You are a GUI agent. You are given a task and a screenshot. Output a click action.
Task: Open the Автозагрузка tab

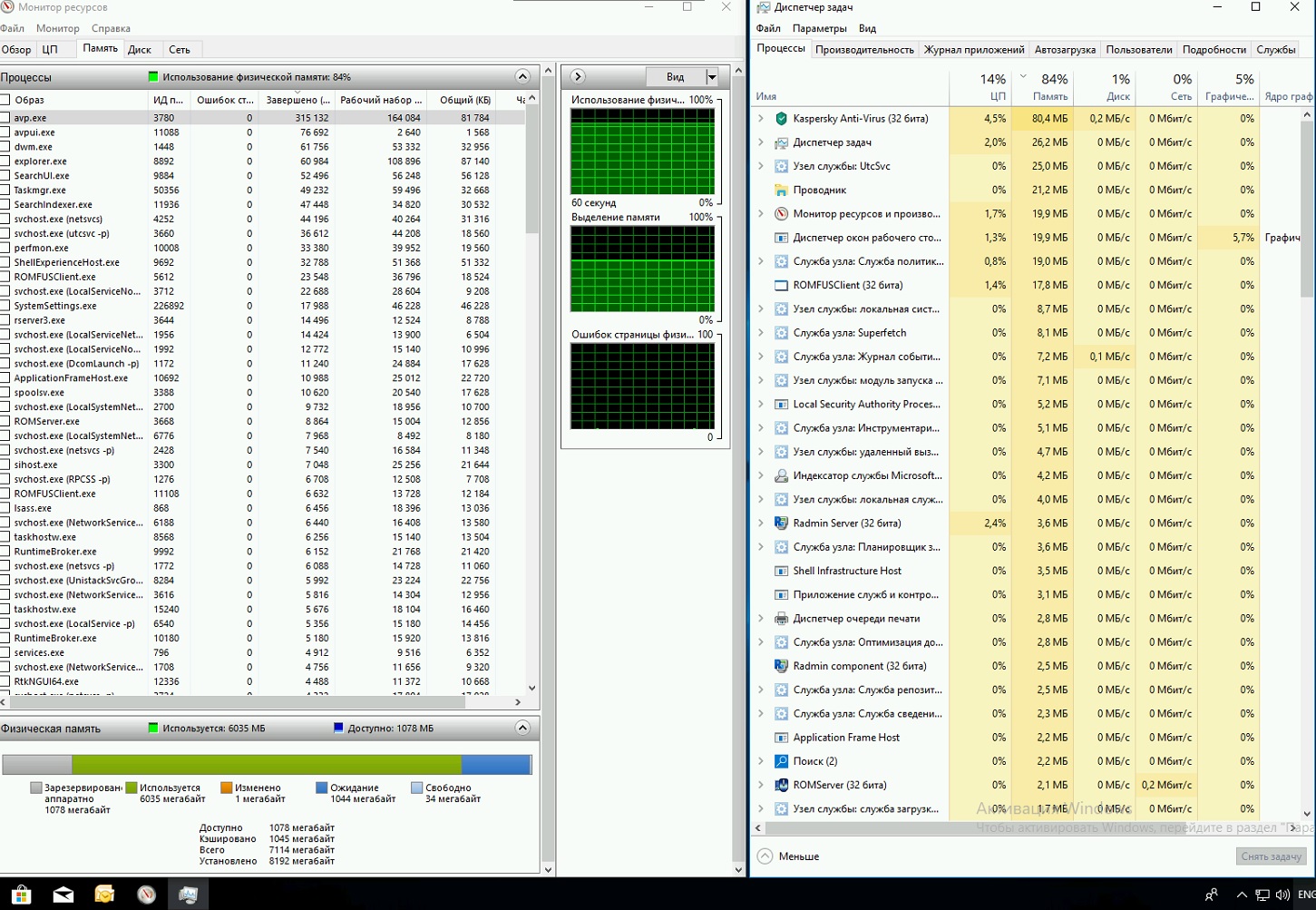[x=1065, y=50]
